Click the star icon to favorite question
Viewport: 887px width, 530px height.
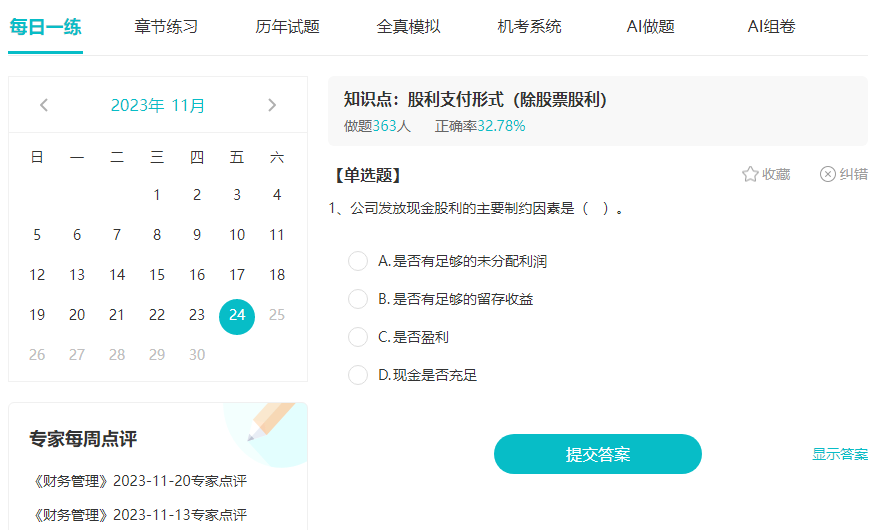[750, 174]
